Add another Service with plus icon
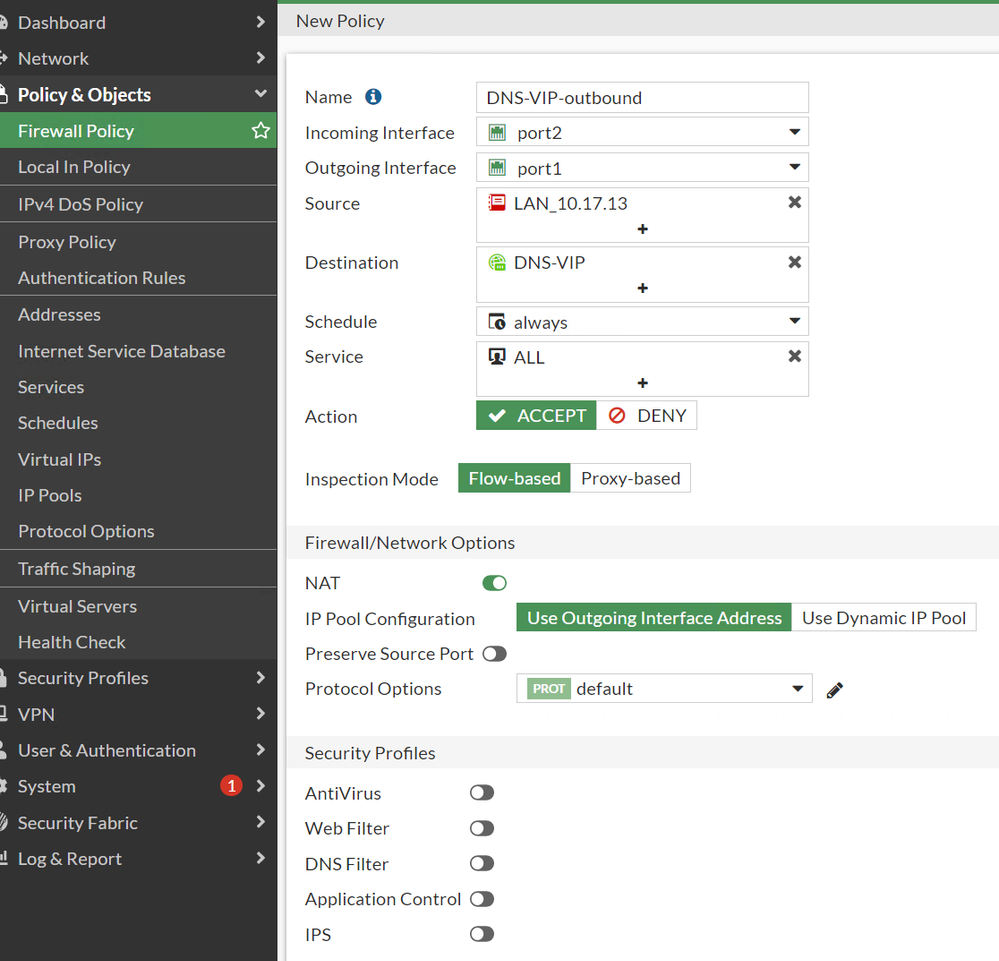 pos(642,383)
